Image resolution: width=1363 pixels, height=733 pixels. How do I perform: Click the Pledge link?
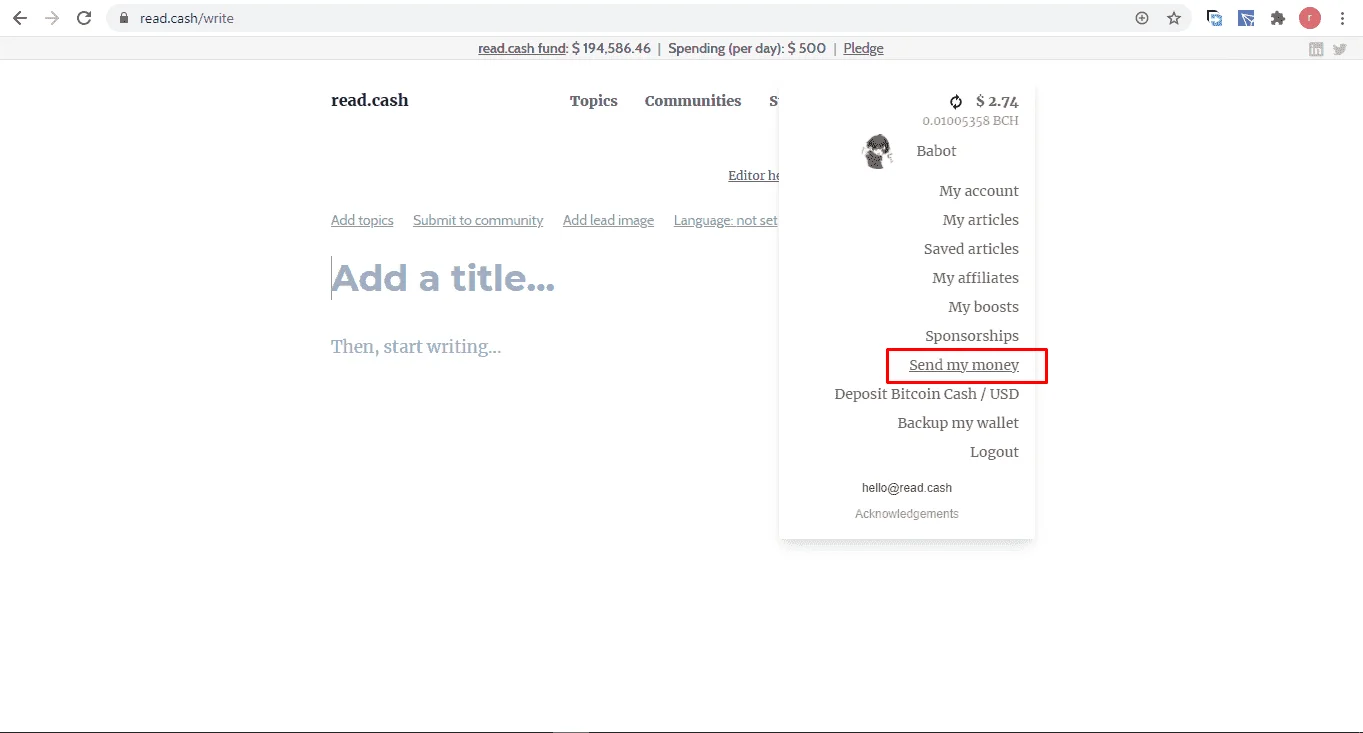click(x=863, y=48)
